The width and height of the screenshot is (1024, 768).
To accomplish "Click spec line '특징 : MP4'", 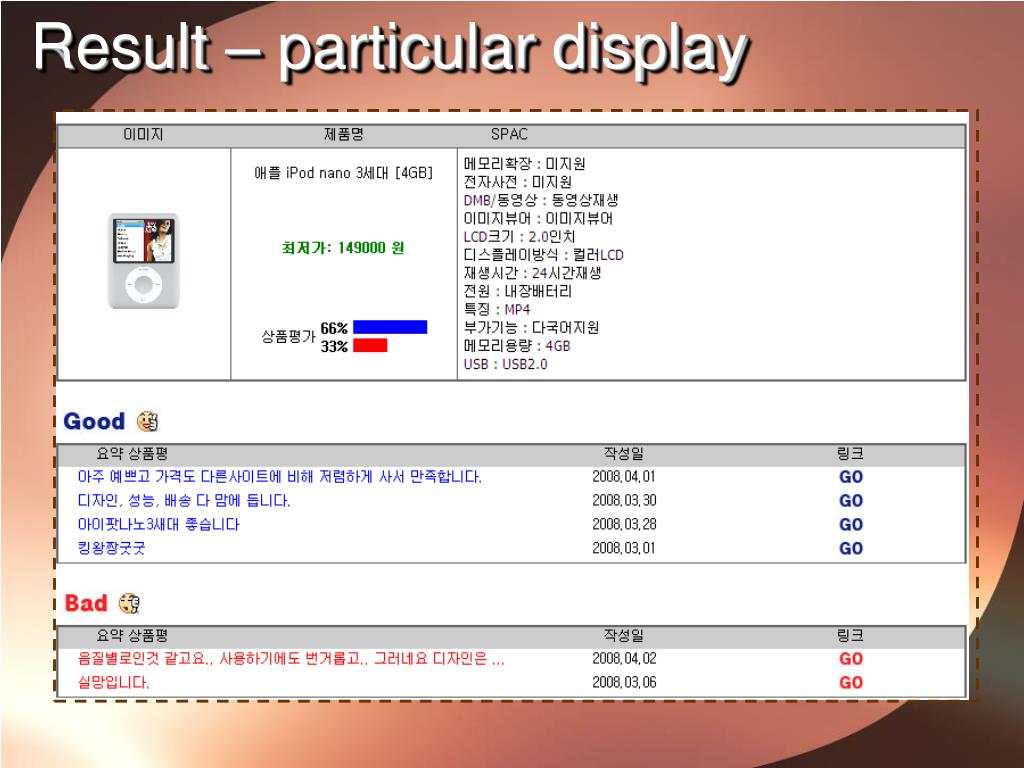I will 497,310.
